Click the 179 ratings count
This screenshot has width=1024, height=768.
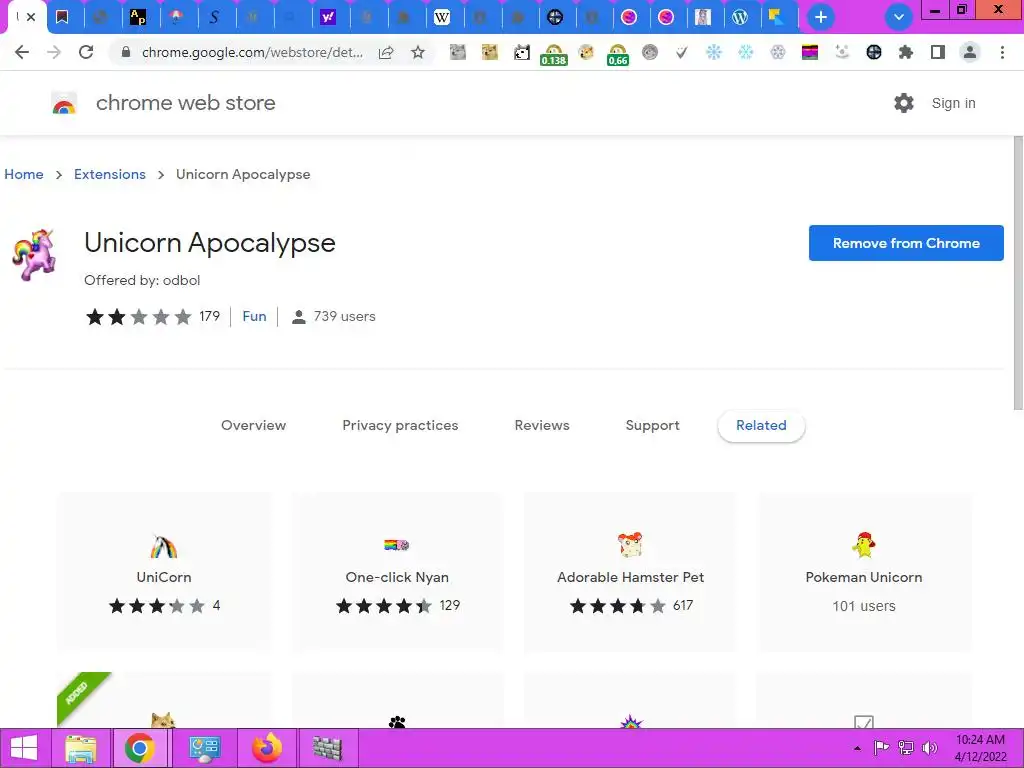tap(210, 316)
